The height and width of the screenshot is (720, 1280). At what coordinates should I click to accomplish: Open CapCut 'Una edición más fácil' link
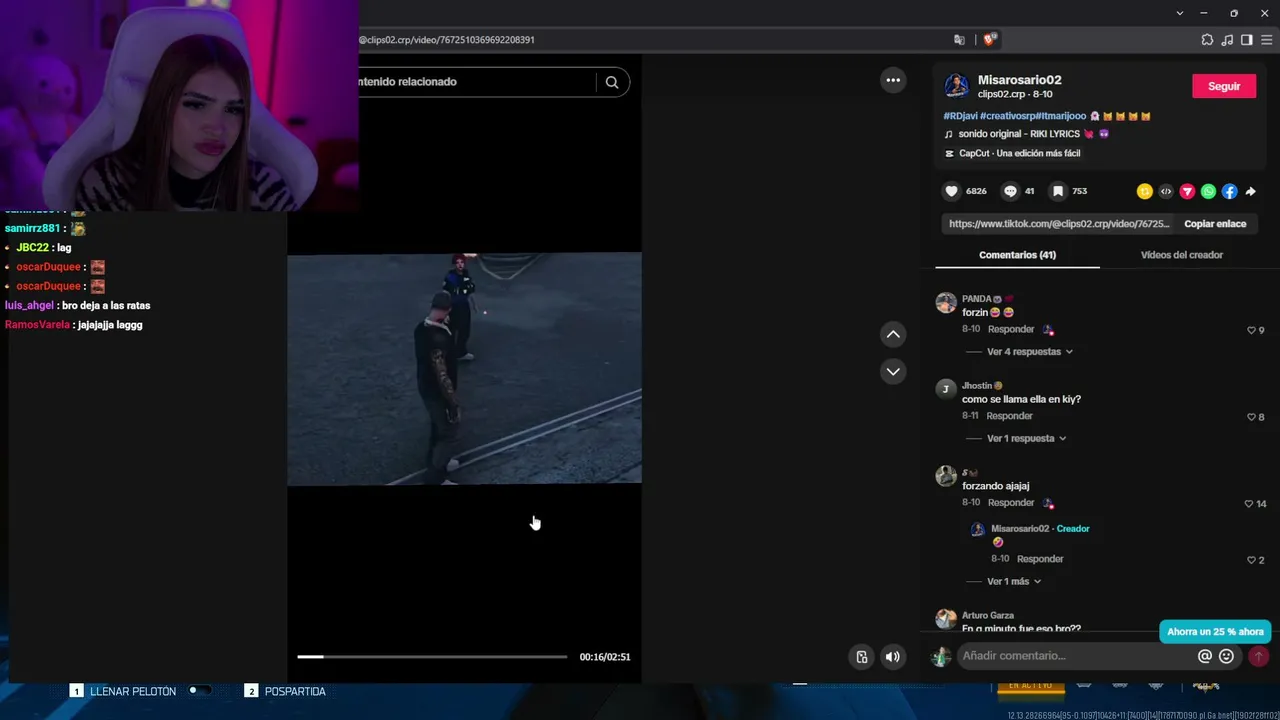1019,153
